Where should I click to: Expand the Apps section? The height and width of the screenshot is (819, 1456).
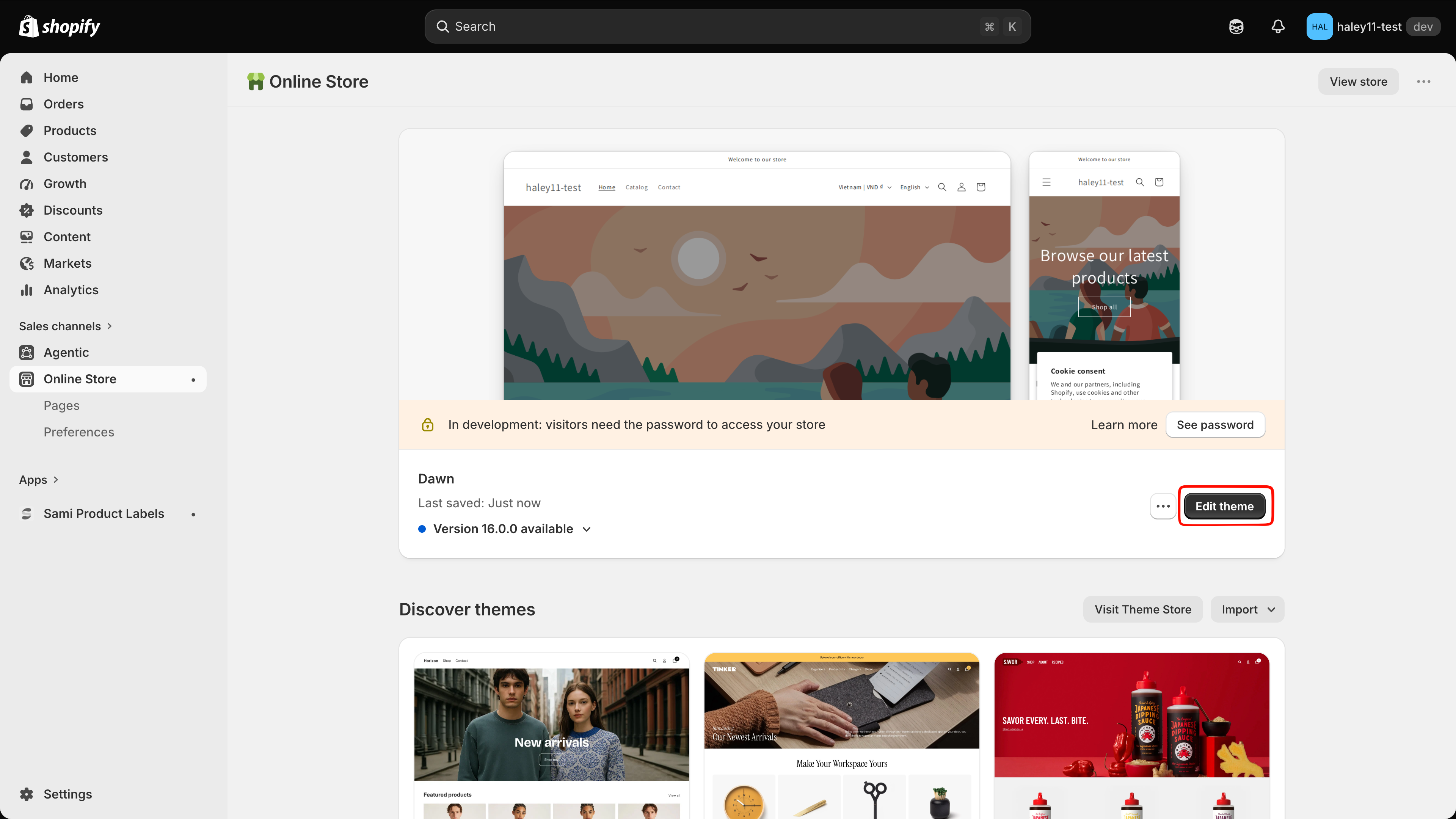(x=39, y=480)
